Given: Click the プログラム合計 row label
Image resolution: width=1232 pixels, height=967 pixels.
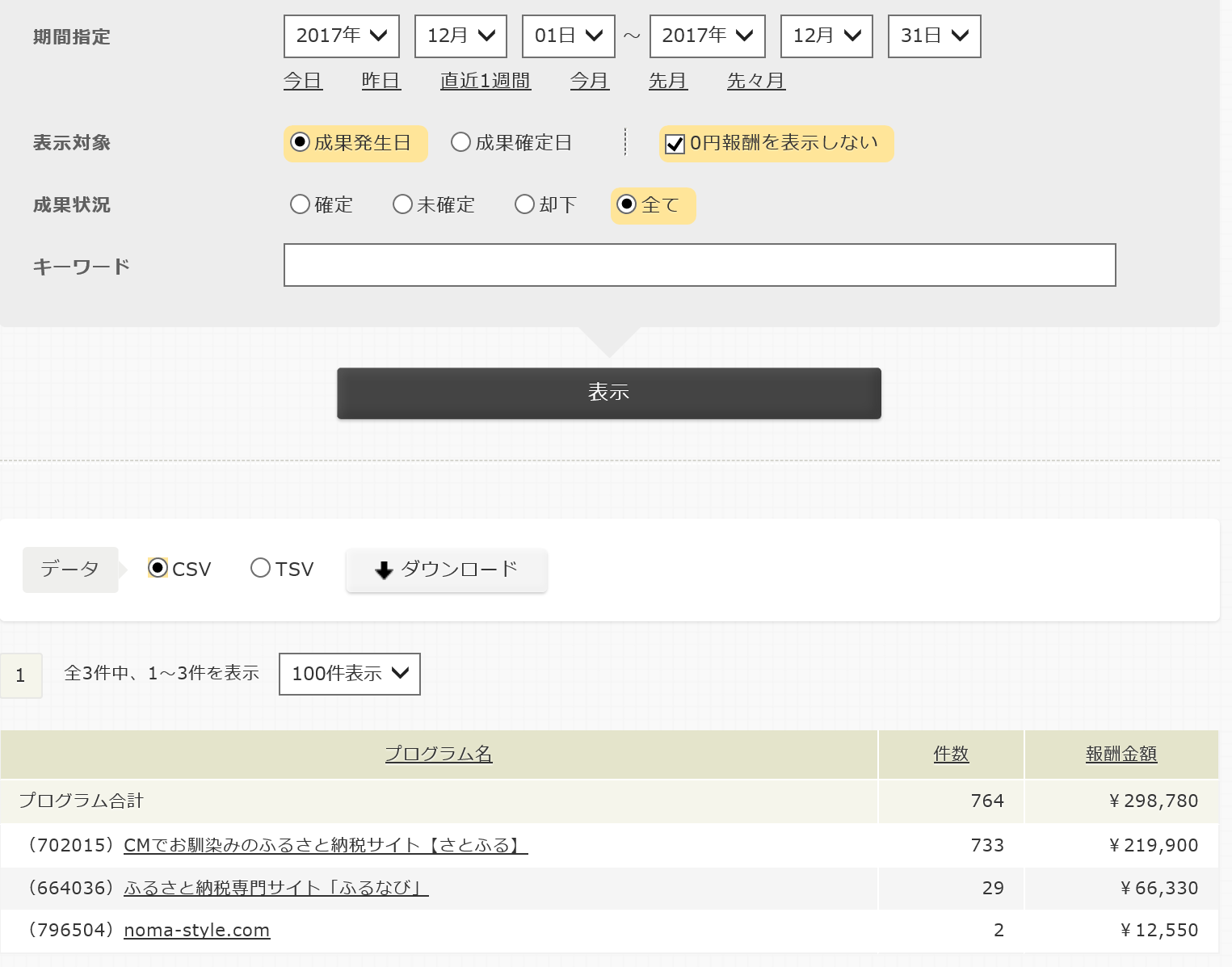Looking at the screenshot, I should [x=81, y=801].
